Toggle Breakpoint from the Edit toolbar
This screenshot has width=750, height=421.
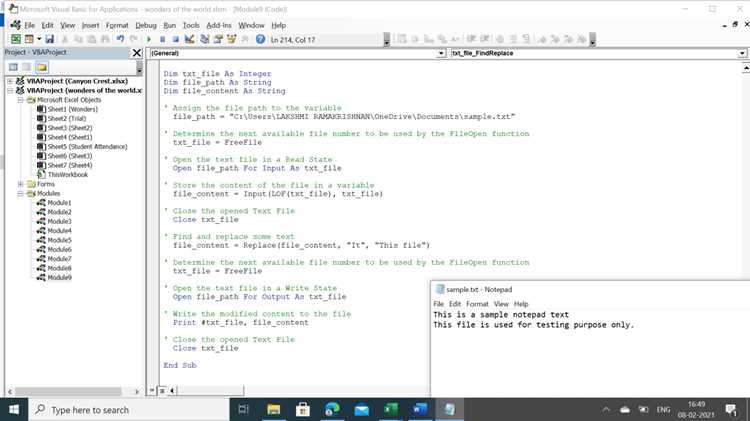pyautogui.click(x=500, y=39)
